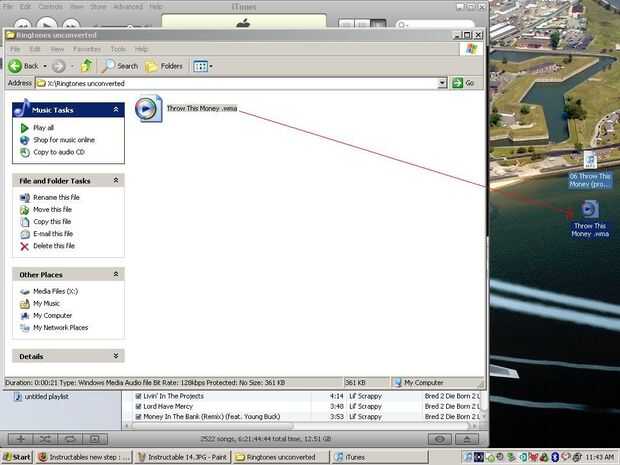Click the eye-shaped button in iTunes
Viewport: 620px width, 465px height.
point(440,439)
